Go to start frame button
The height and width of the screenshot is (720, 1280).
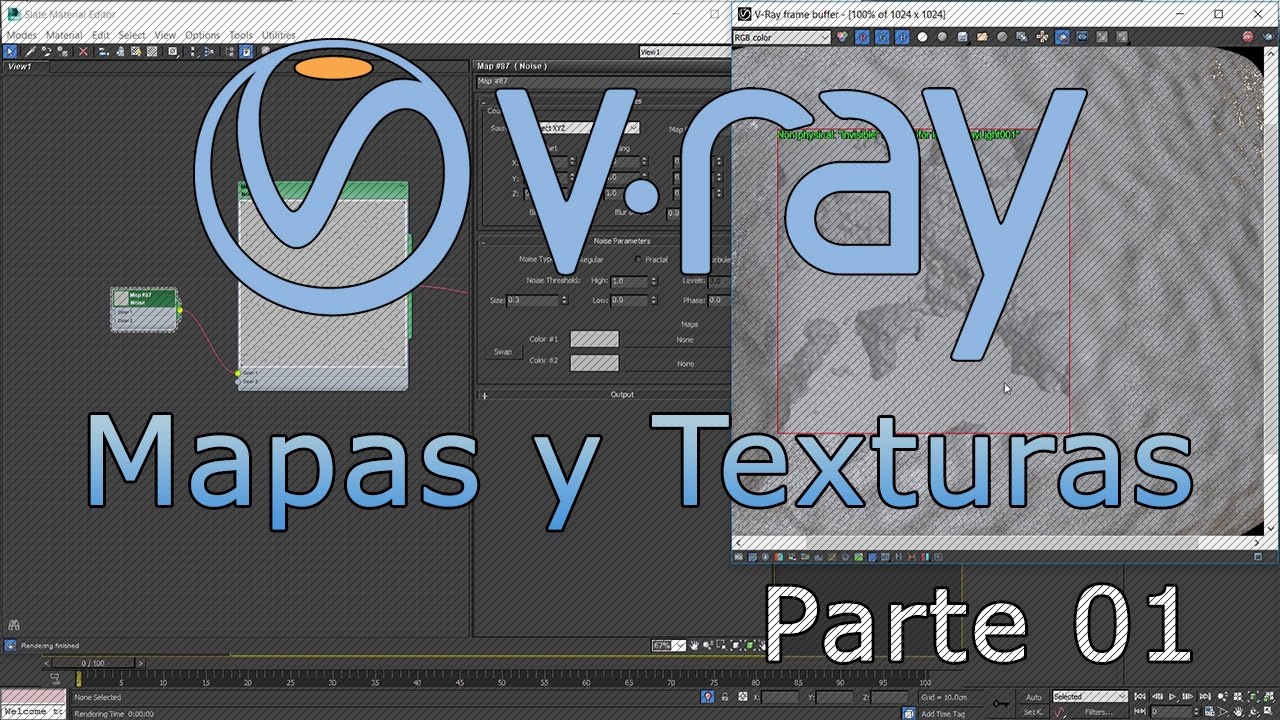(x=1139, y=697)
